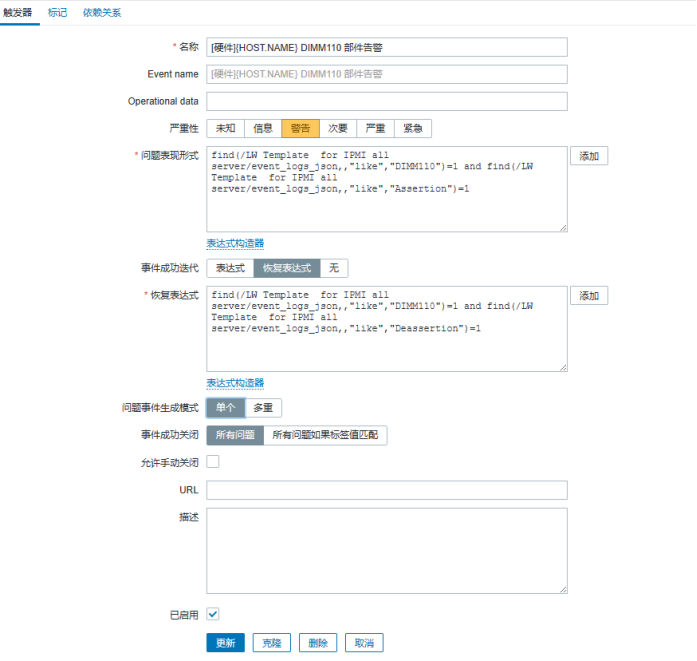Click the 恢复表达式 textarea
The image size is (697, 661).
coord(387,328)
